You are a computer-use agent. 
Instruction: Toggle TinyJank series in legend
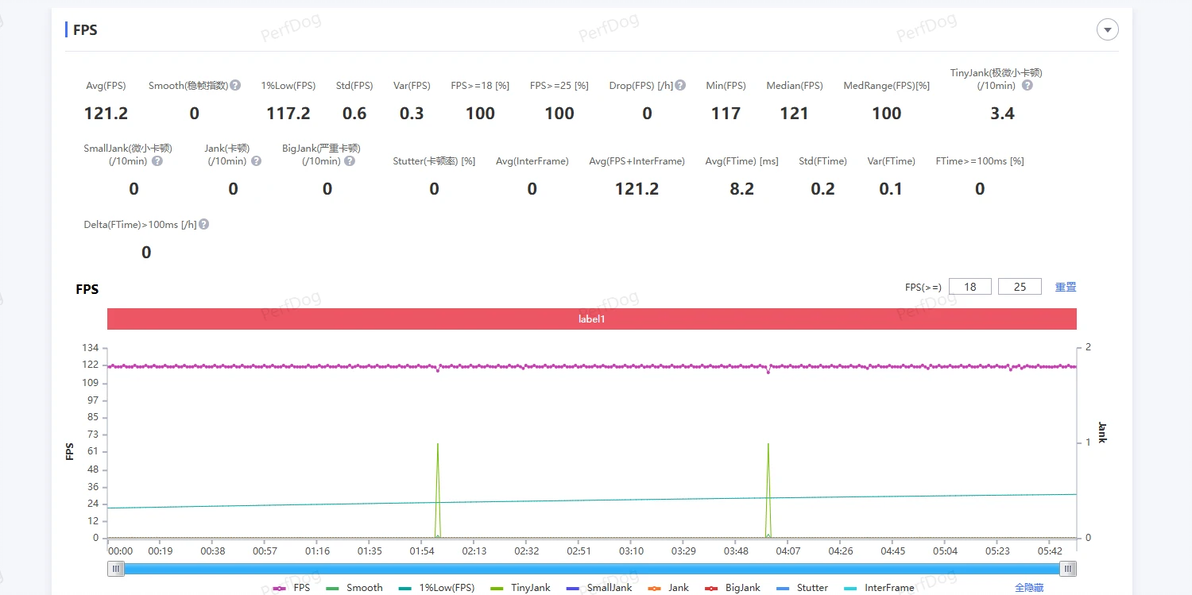click(x=521, y=588)
